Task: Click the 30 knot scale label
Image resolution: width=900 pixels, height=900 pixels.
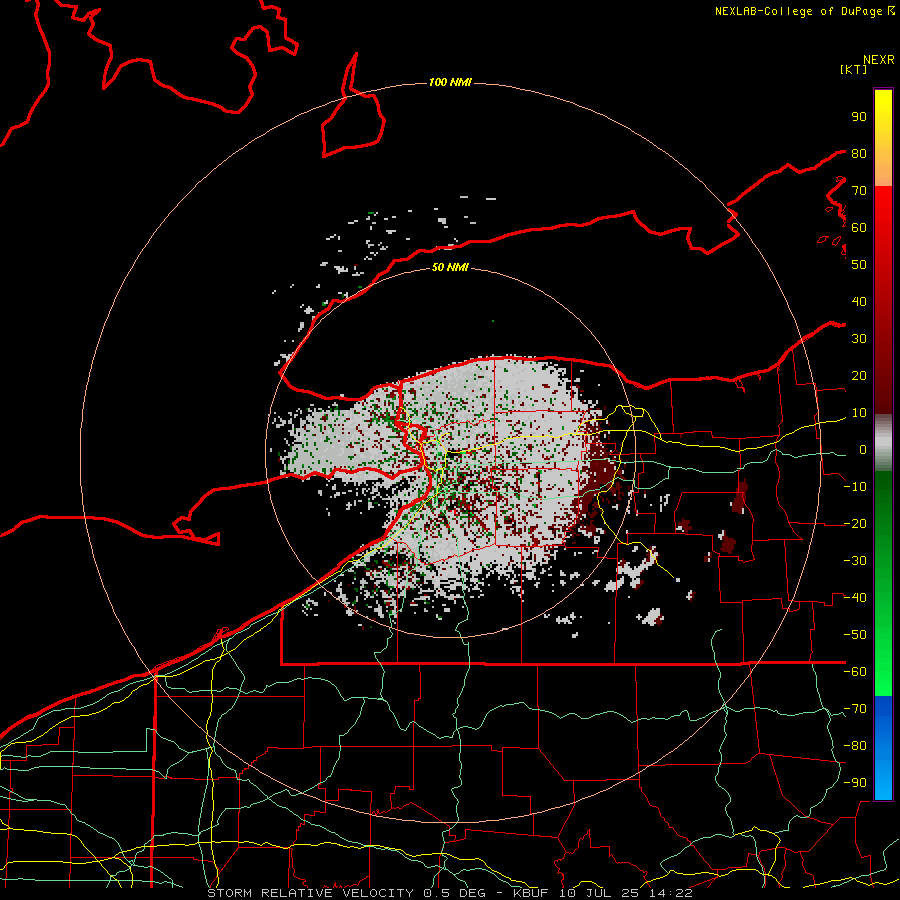Action: click(x=859, y=339)
